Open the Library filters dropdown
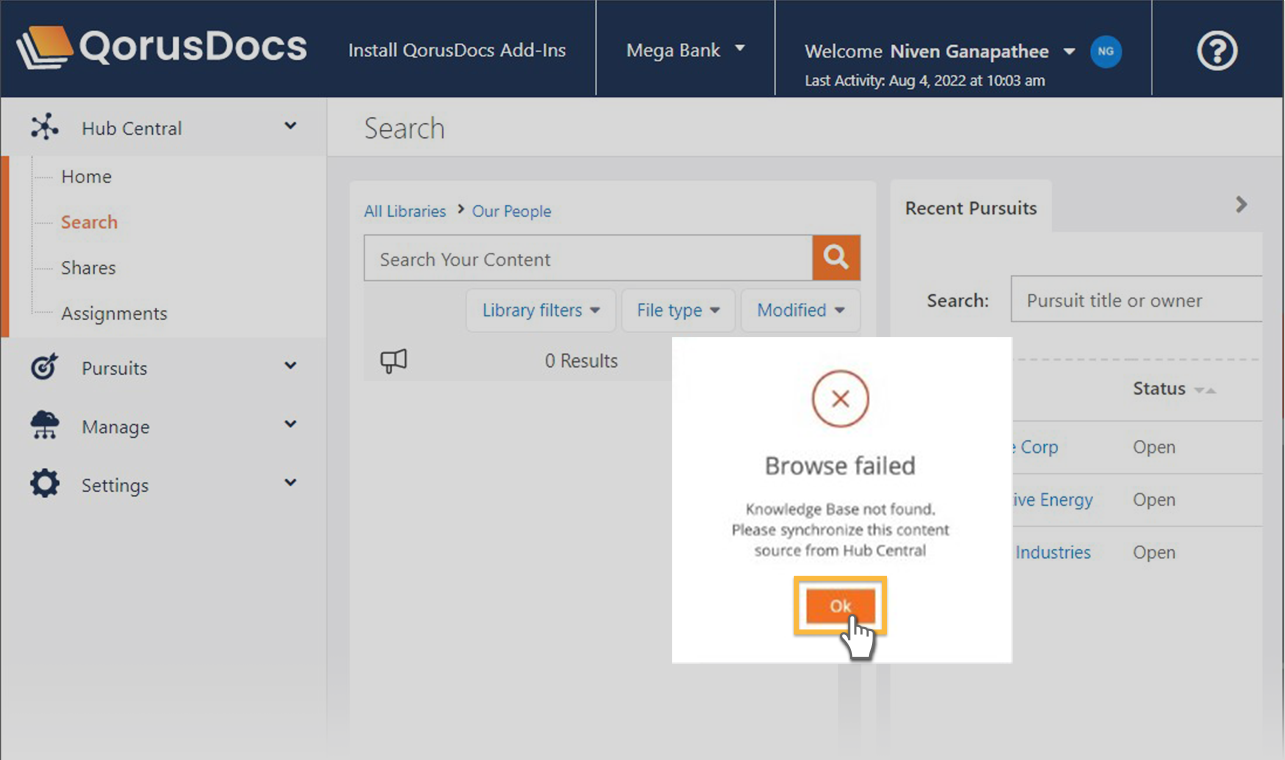The width and height of the screenshot is (1285, 760). [x=541, y=310]
